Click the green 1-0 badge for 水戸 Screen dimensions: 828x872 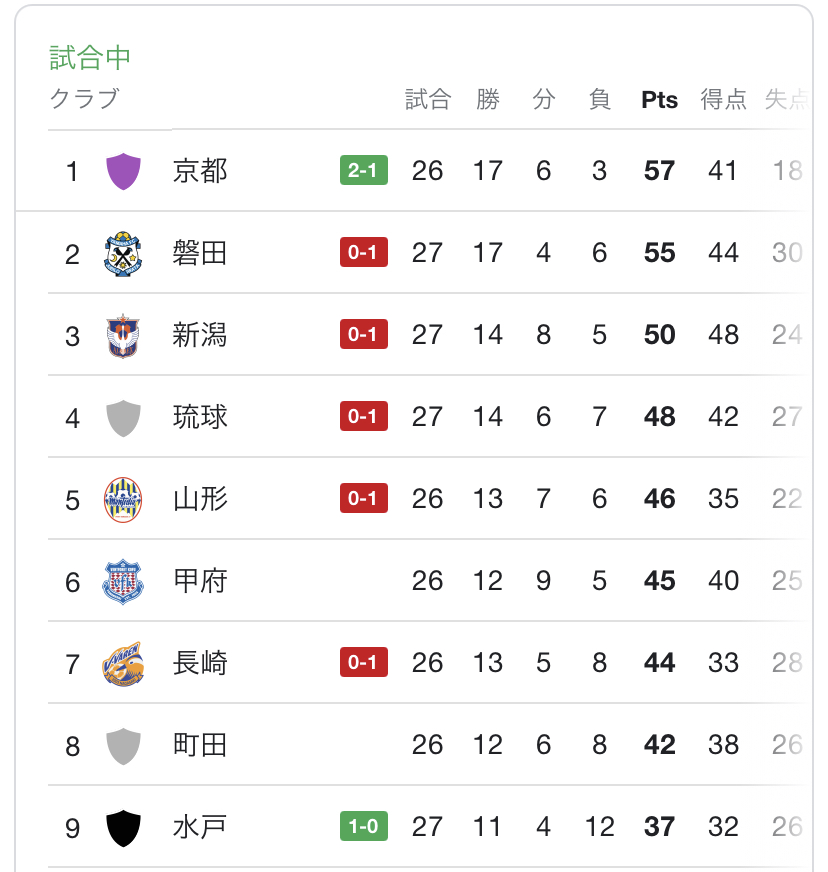tap(364, 826)
